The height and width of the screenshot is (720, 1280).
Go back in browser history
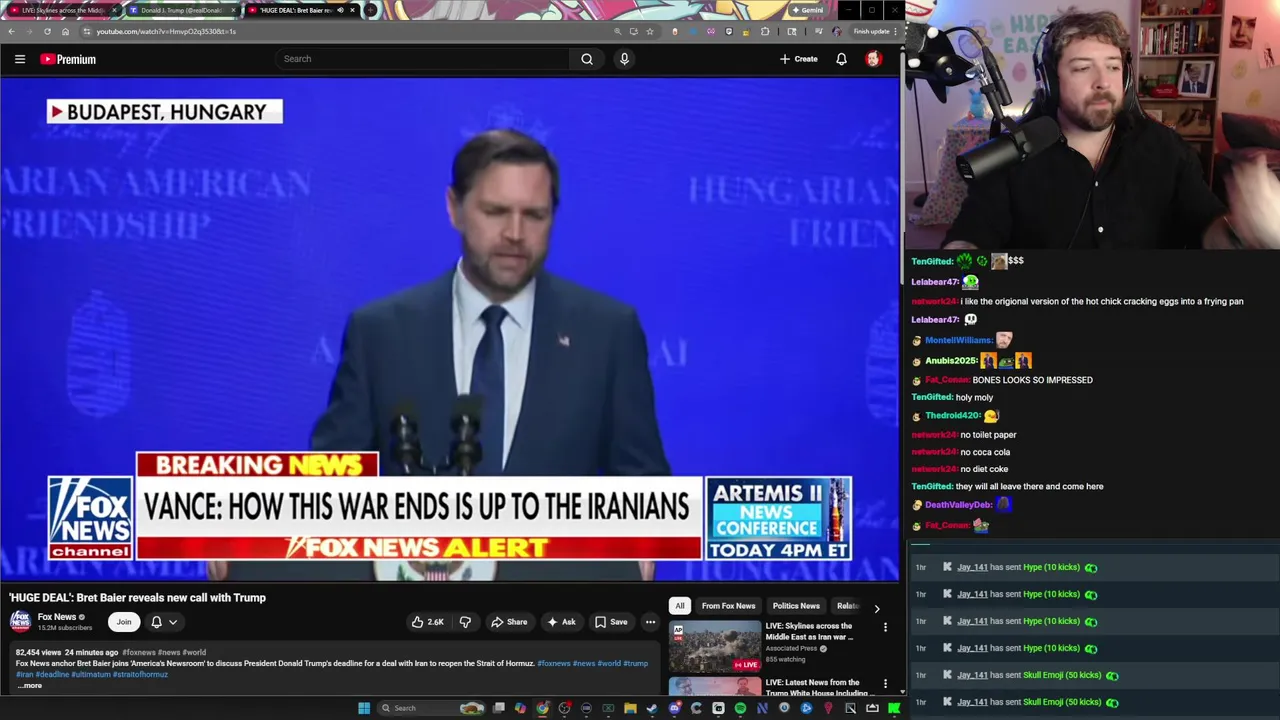click(x=11, y=31)
